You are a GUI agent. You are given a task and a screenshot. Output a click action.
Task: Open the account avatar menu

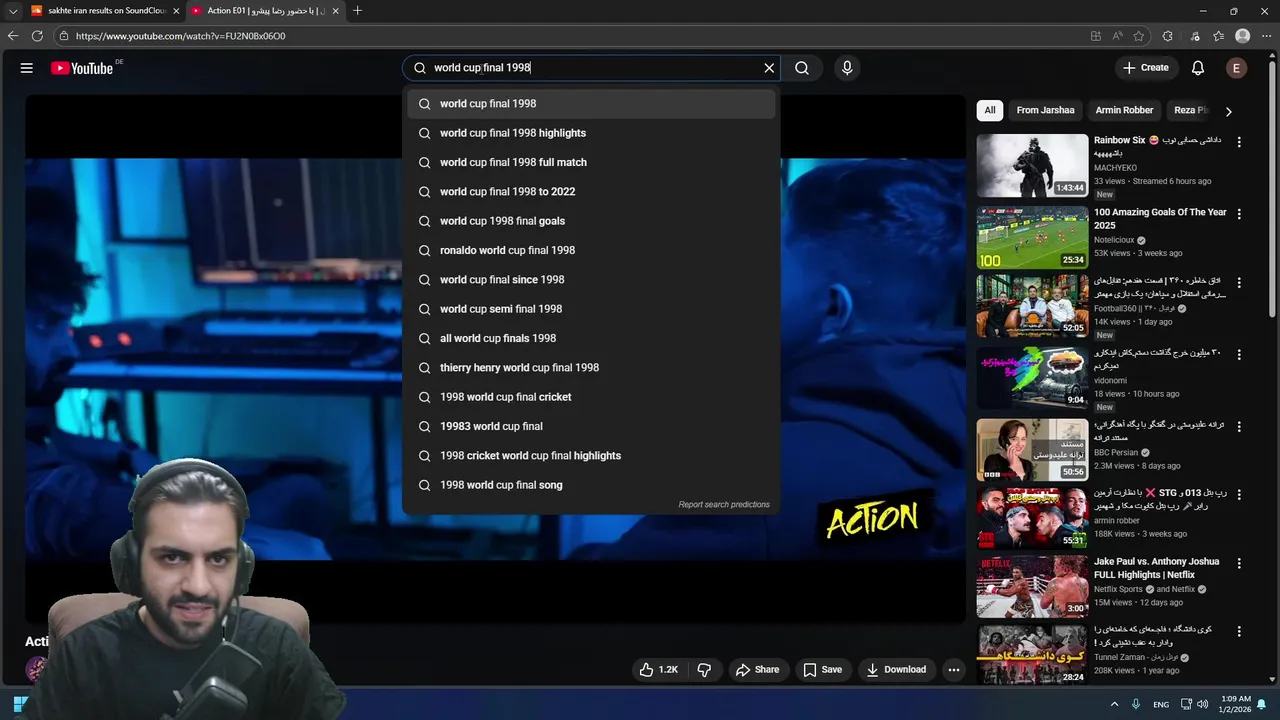1237,68
